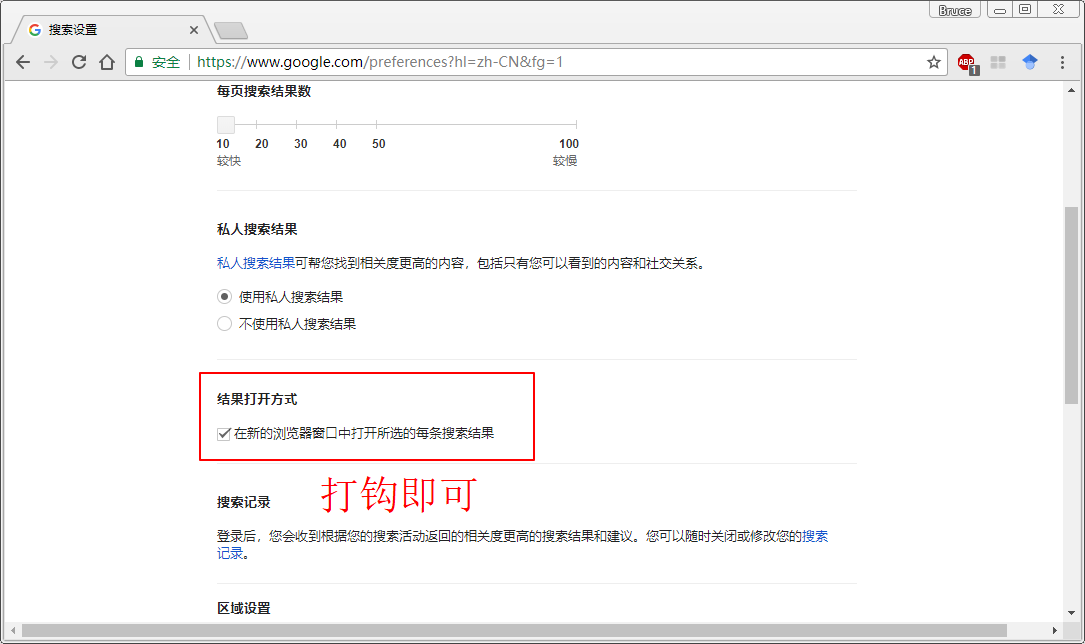The image size is (1085, 644).
Task: Click the forward navigation arrow
Action: click(x=51, y=62)
